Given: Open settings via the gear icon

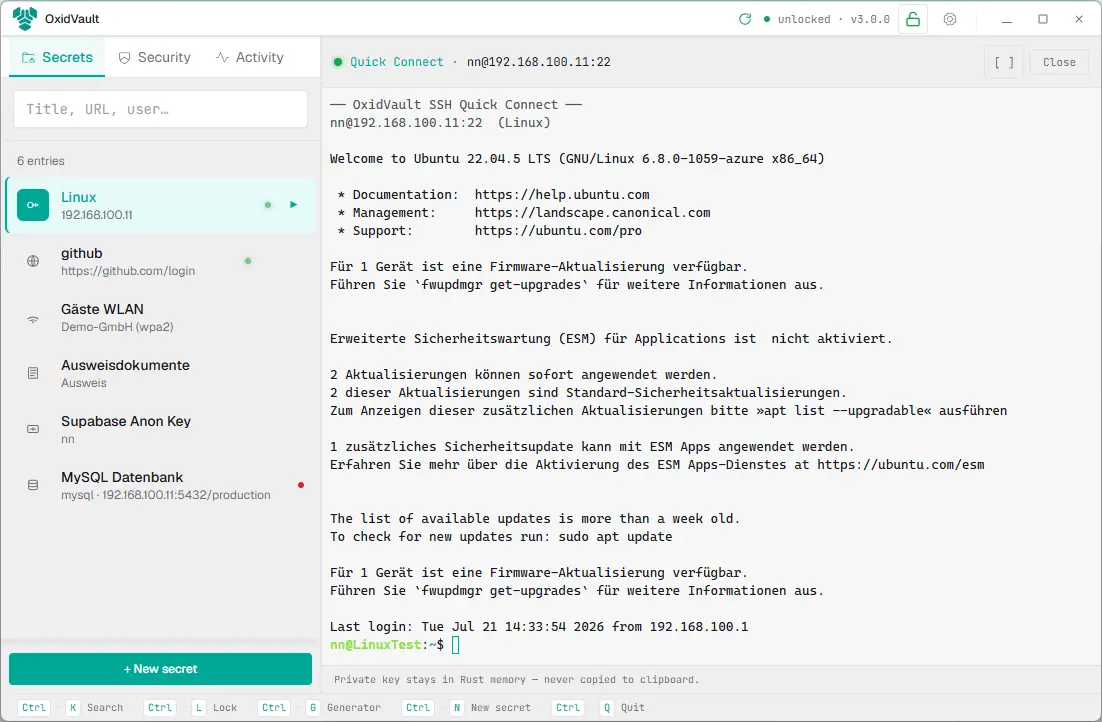Looking at the screenshot, I should coord(949,19).
